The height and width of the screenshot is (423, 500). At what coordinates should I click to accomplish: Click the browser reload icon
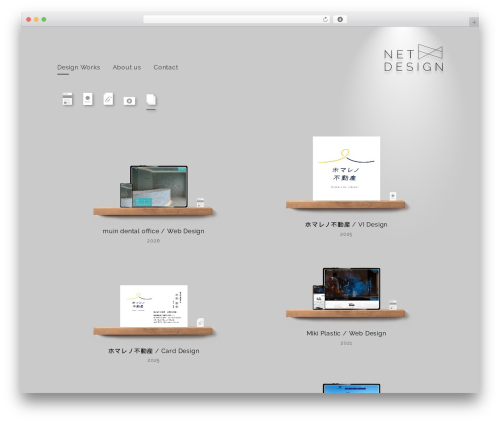point(325,19)
